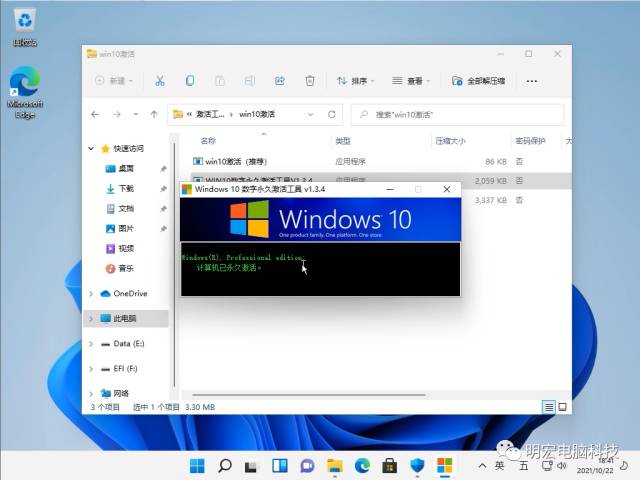Open taskbar Search
The width and height of the screenshot is (640, 480).
coord(224,465)
